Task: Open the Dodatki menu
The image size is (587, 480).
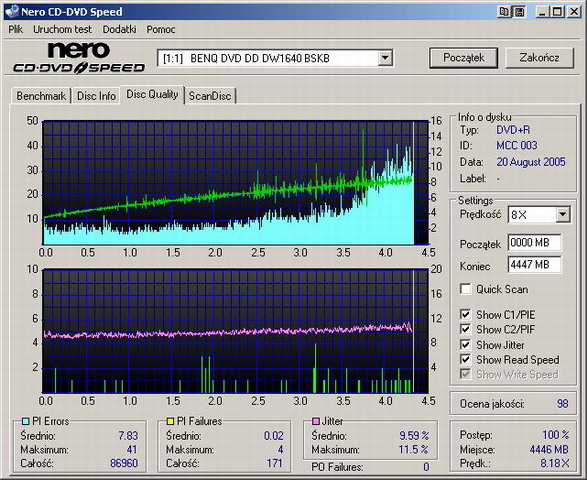Action: pyautogui.click(x=119, y=29)
